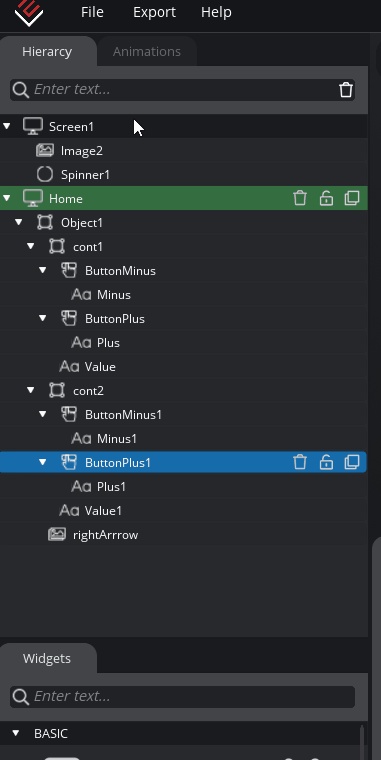Viewport: 381px width, 760px height.
Task: Click the Image2 image icon
Action: 45,150
